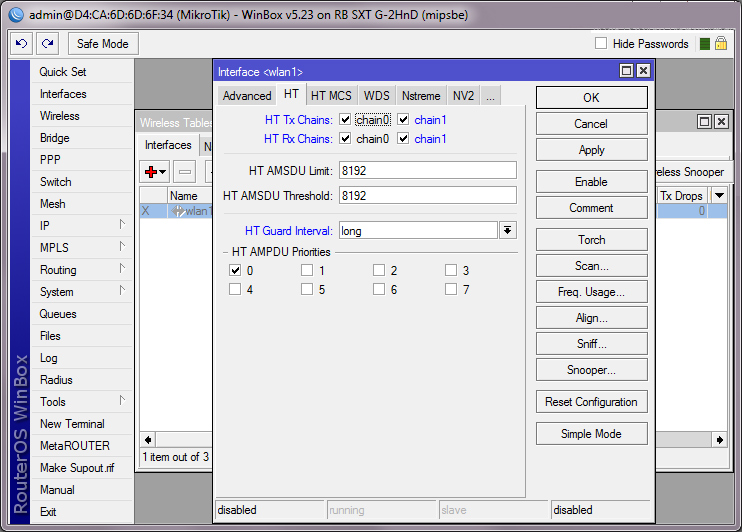Expand the IP submenu in sidebar

(x=78, y=226)
